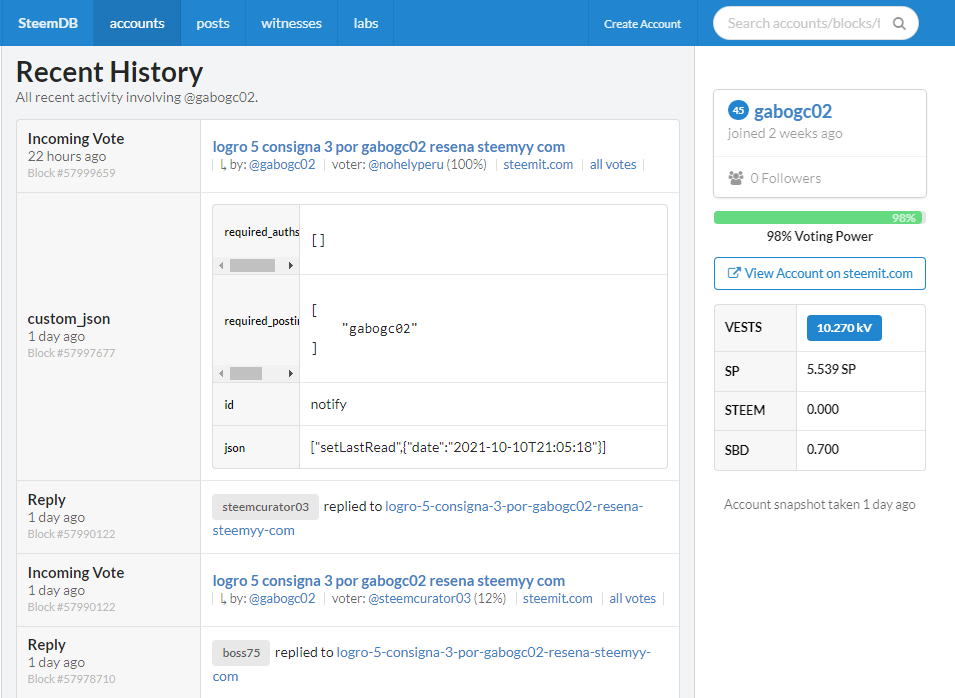The height and width of the screenshot is (698, 955).
Task: Click the boss75 reply author tag
Action: coord(241,653)
